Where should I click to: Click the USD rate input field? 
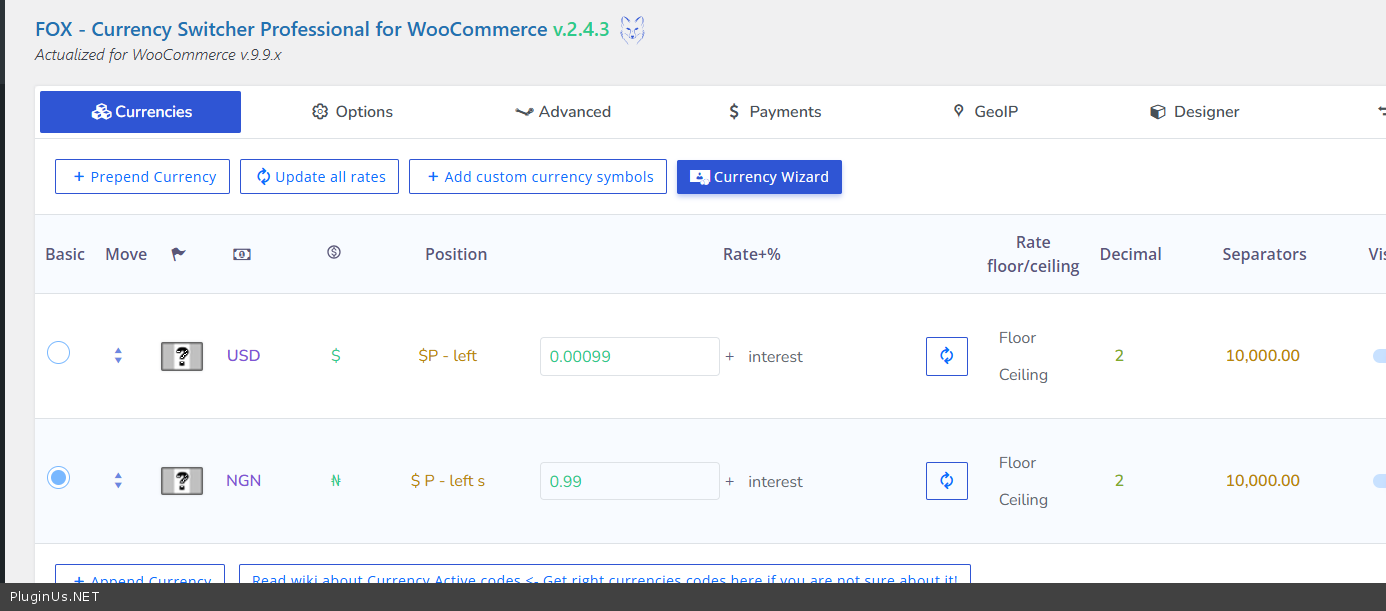pos(629,356)
